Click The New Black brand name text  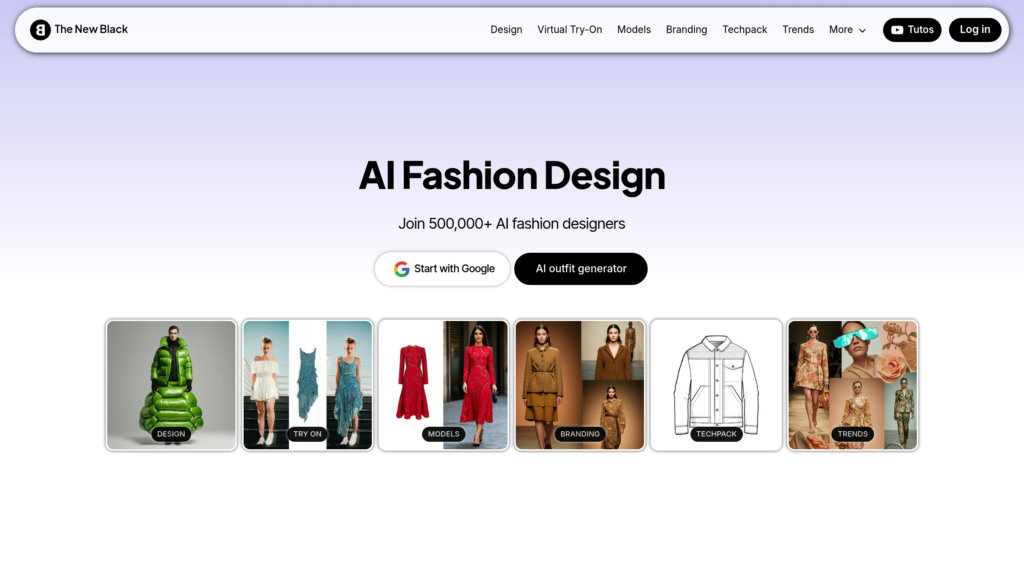(91, 29)
